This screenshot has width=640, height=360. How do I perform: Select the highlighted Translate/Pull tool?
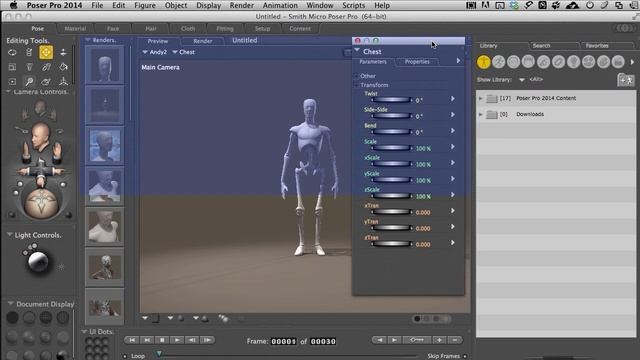[46, 52]
